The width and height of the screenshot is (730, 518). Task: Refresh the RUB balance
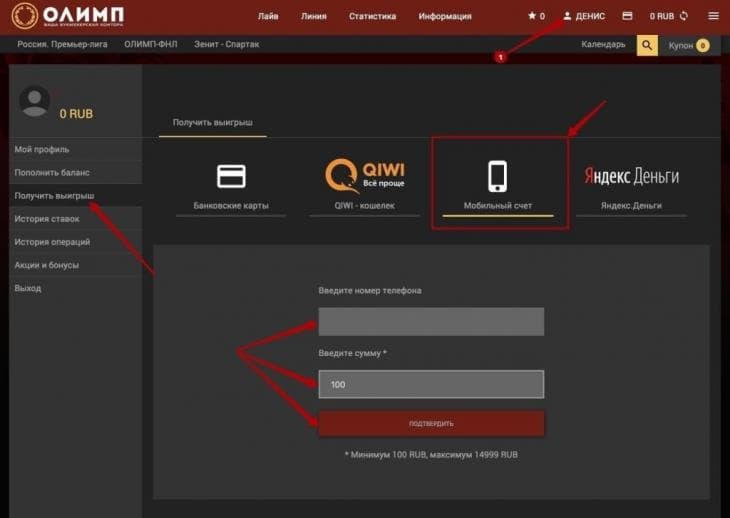tap(684, 16)
